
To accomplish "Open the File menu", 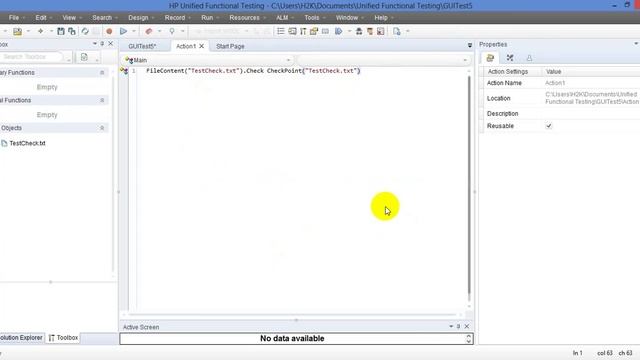I will tap(14, 18).
